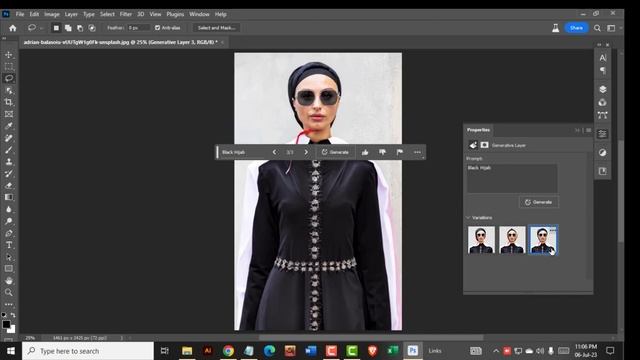Viewport: 640px width, 360px height.
Task: Open the Character panel icon
Action: (x=602, y=58)
